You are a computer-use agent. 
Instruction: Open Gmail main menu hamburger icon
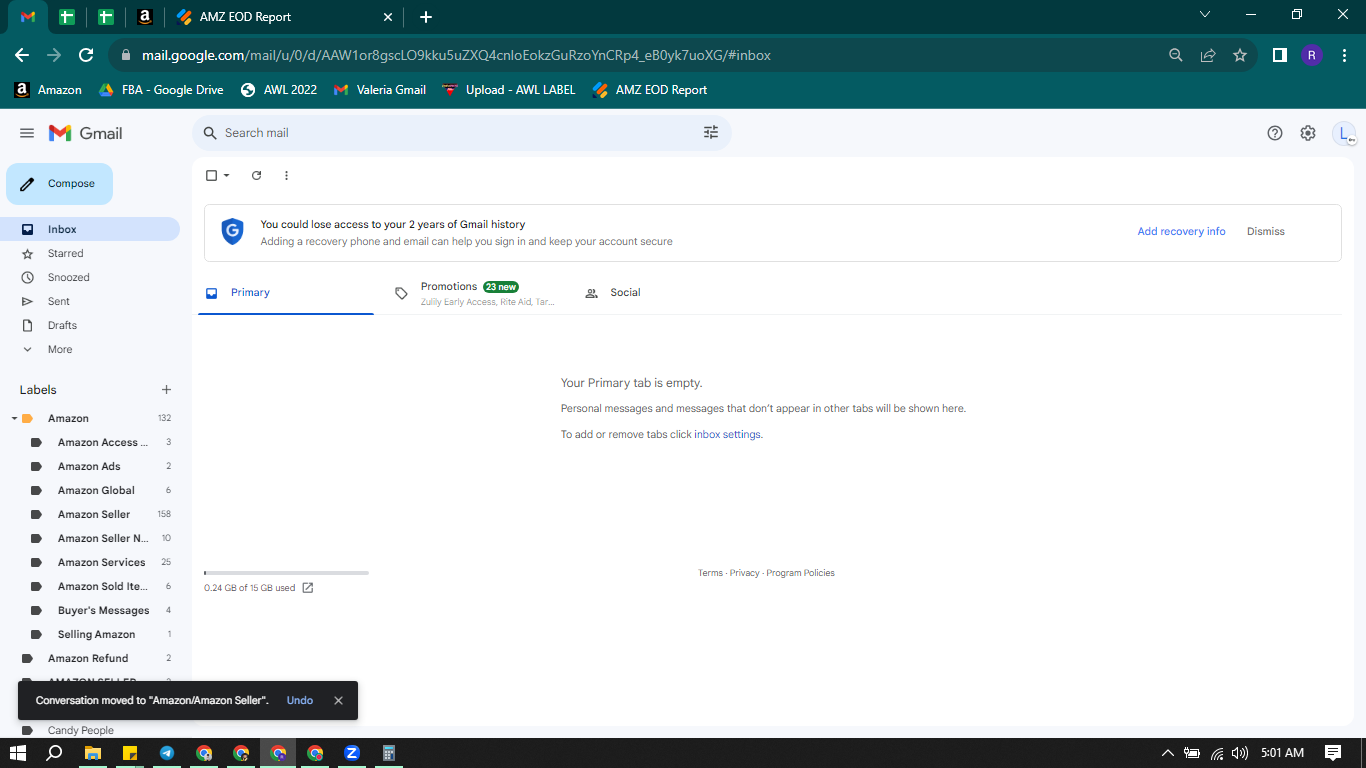27,133
